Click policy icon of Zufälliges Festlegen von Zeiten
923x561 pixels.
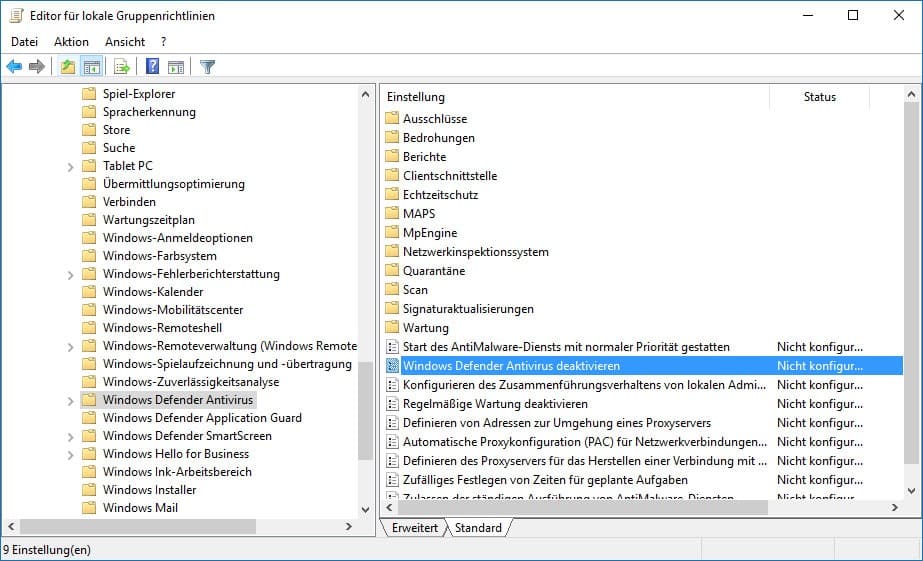click(x=392, y=480)
